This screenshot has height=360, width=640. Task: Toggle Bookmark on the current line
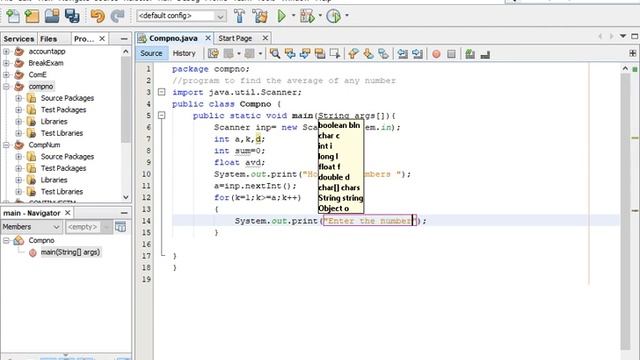pyautogui.click(x=383, y=53)
